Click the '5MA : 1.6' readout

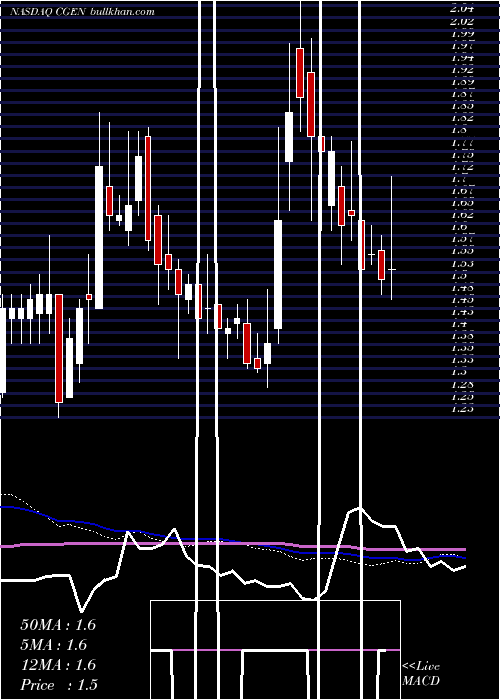(x=53, y=645)
